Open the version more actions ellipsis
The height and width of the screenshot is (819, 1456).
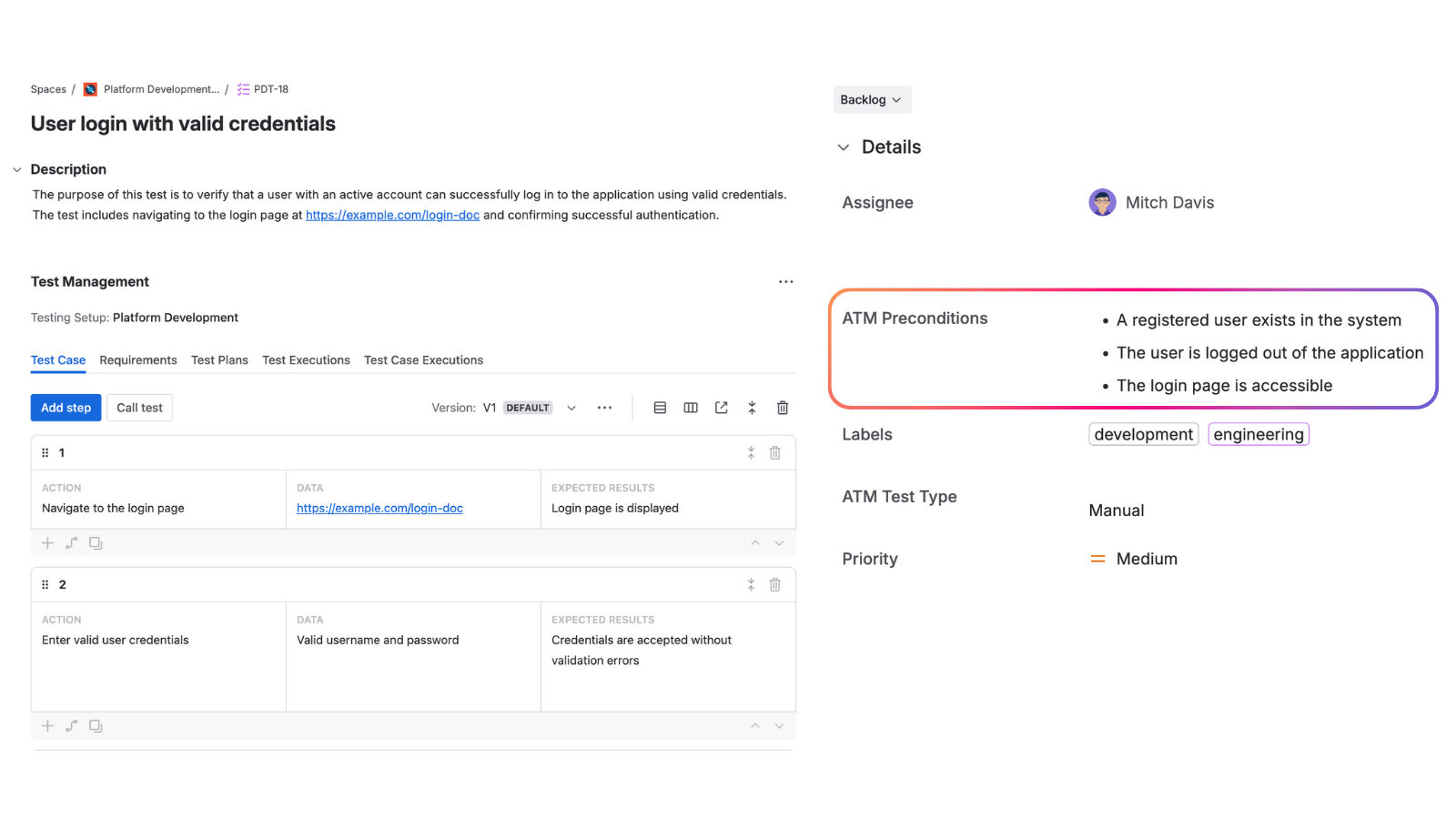point(604,408)
